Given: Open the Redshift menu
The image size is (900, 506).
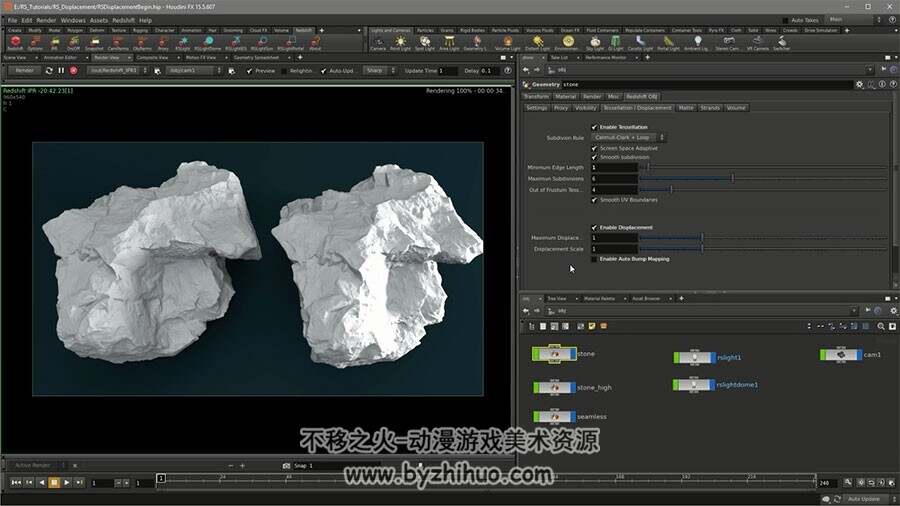Looking at the screenshot, I should click(x=123, y=20).
